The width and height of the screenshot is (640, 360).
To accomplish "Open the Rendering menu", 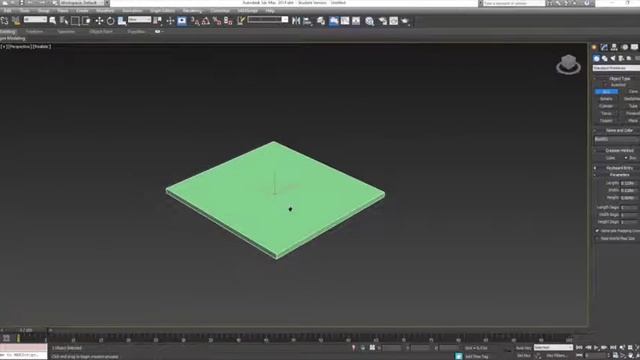I will click(192, 11).
